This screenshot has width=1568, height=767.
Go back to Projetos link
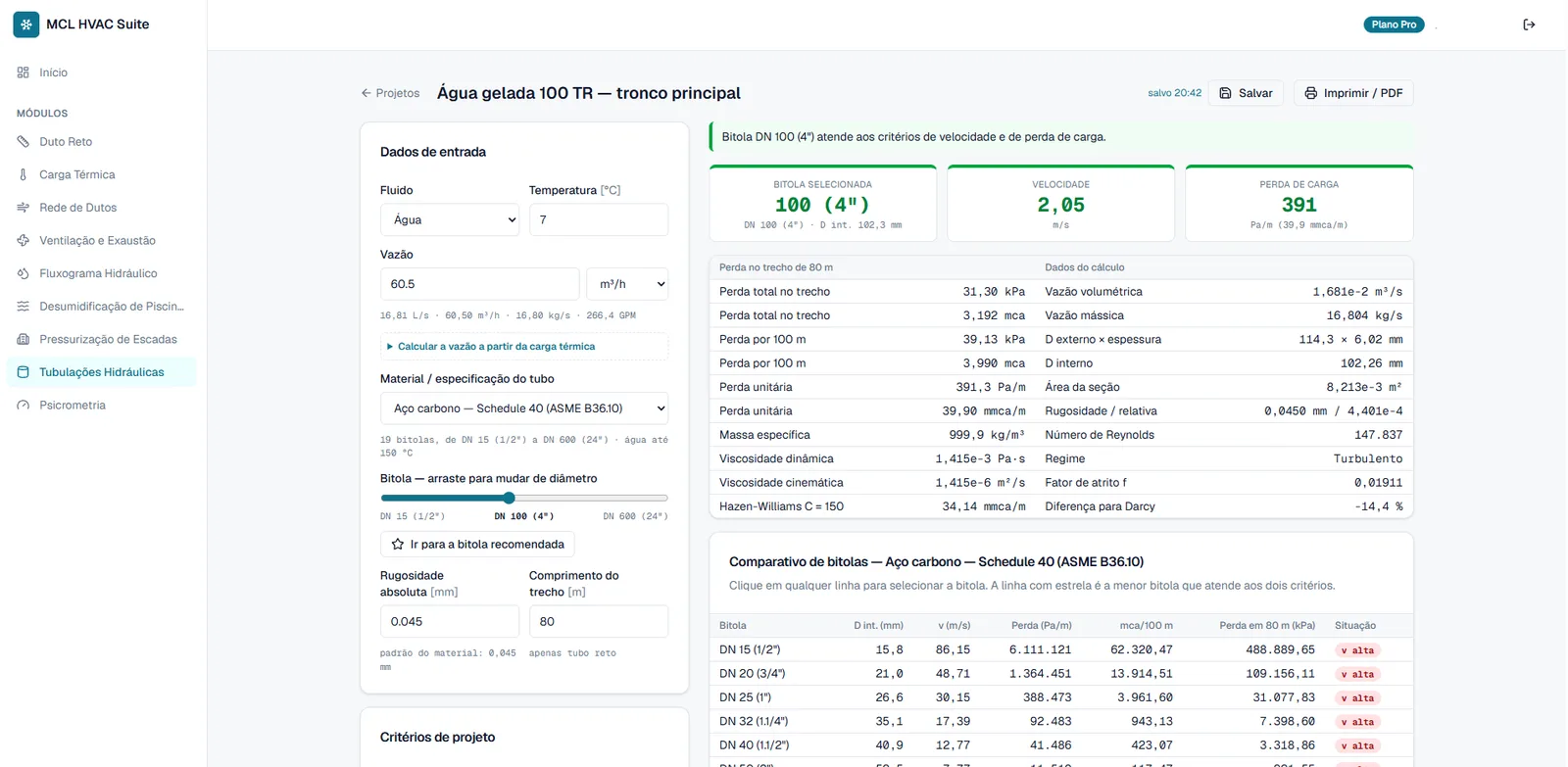[x=390, y=93]
